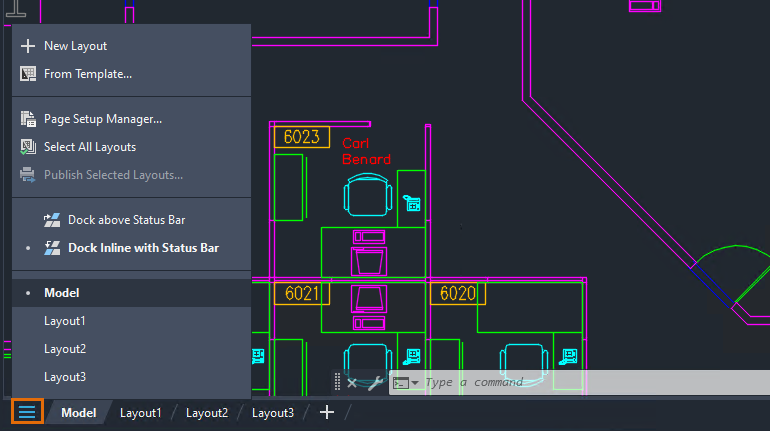Open the Layout3 tab in the bottom bar
Viewport: 770px width, 431px height.
(273, 413)
